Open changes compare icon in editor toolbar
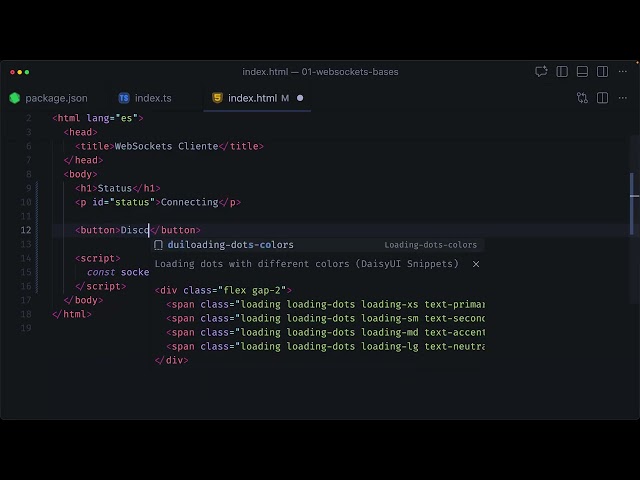 (582, 98)
